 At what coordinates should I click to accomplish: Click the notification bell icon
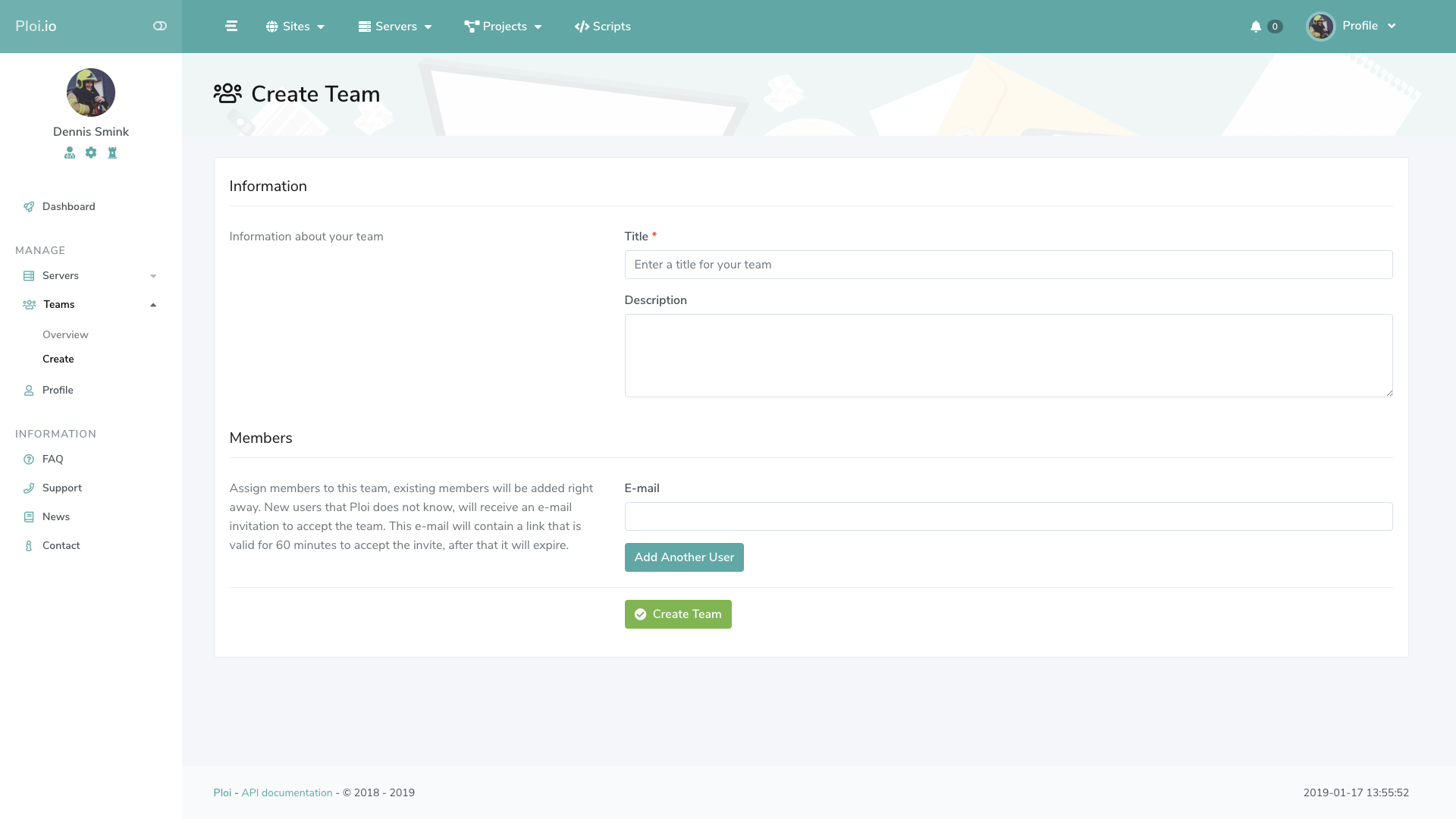[1256, 27]
